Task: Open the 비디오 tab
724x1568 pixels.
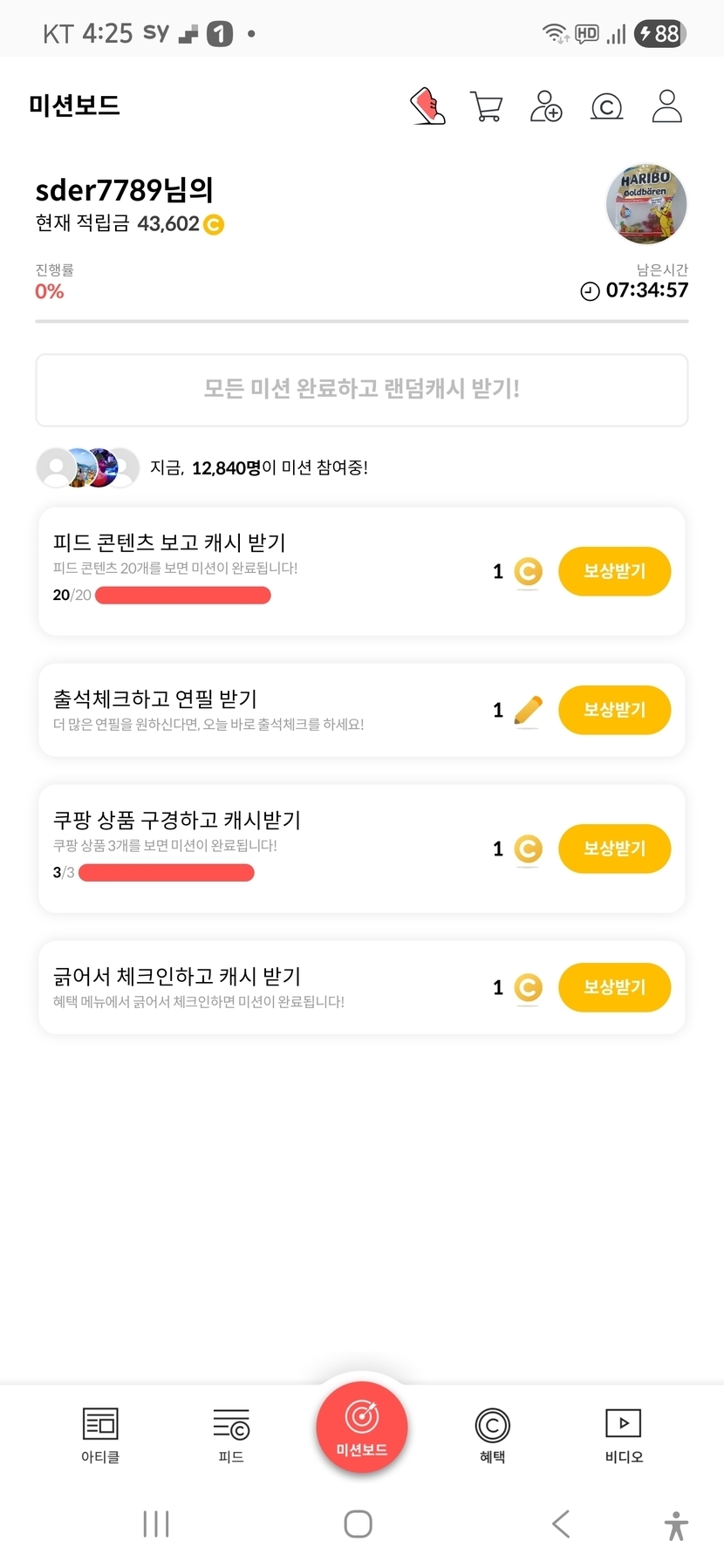Action: coord(624,1435)
